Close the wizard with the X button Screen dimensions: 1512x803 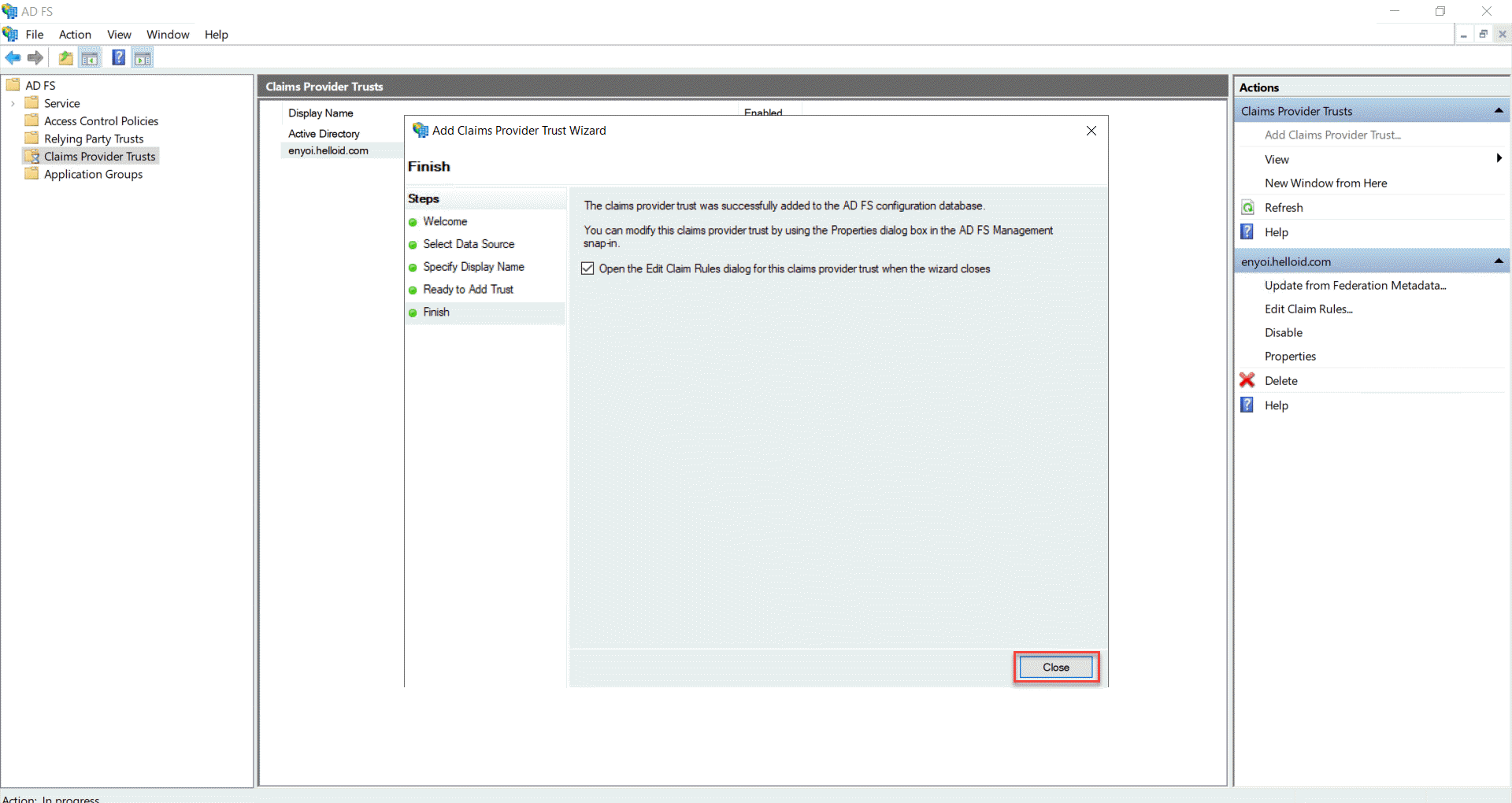[x=1091, y=131]
